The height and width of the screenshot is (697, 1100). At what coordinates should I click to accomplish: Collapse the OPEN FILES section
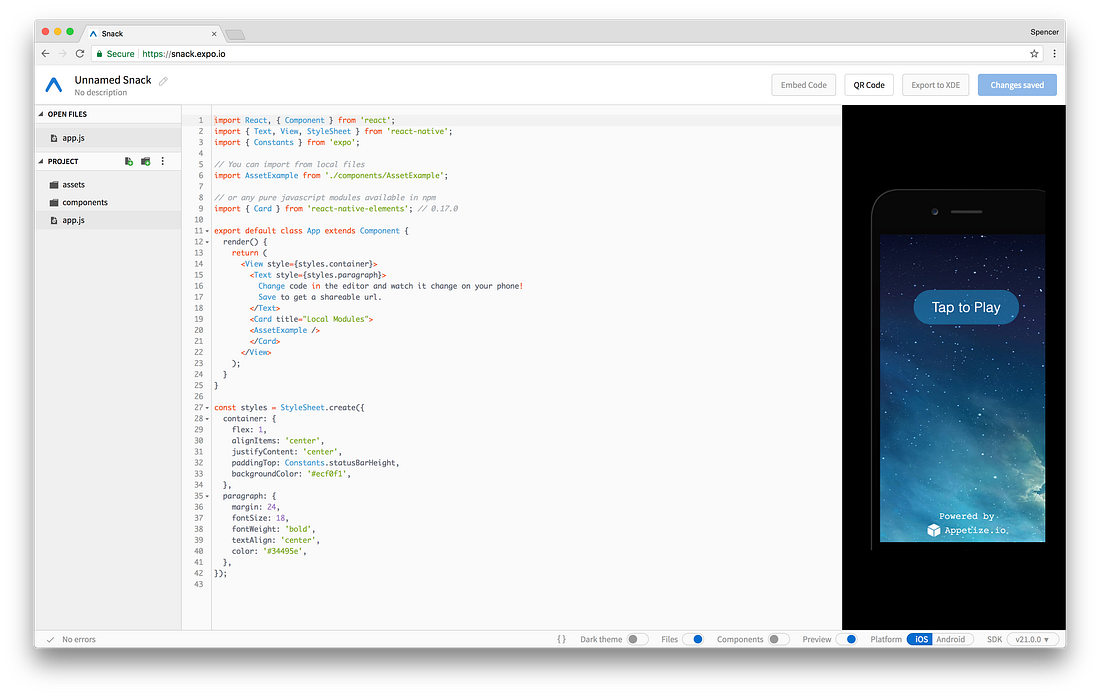click(42, 114)
